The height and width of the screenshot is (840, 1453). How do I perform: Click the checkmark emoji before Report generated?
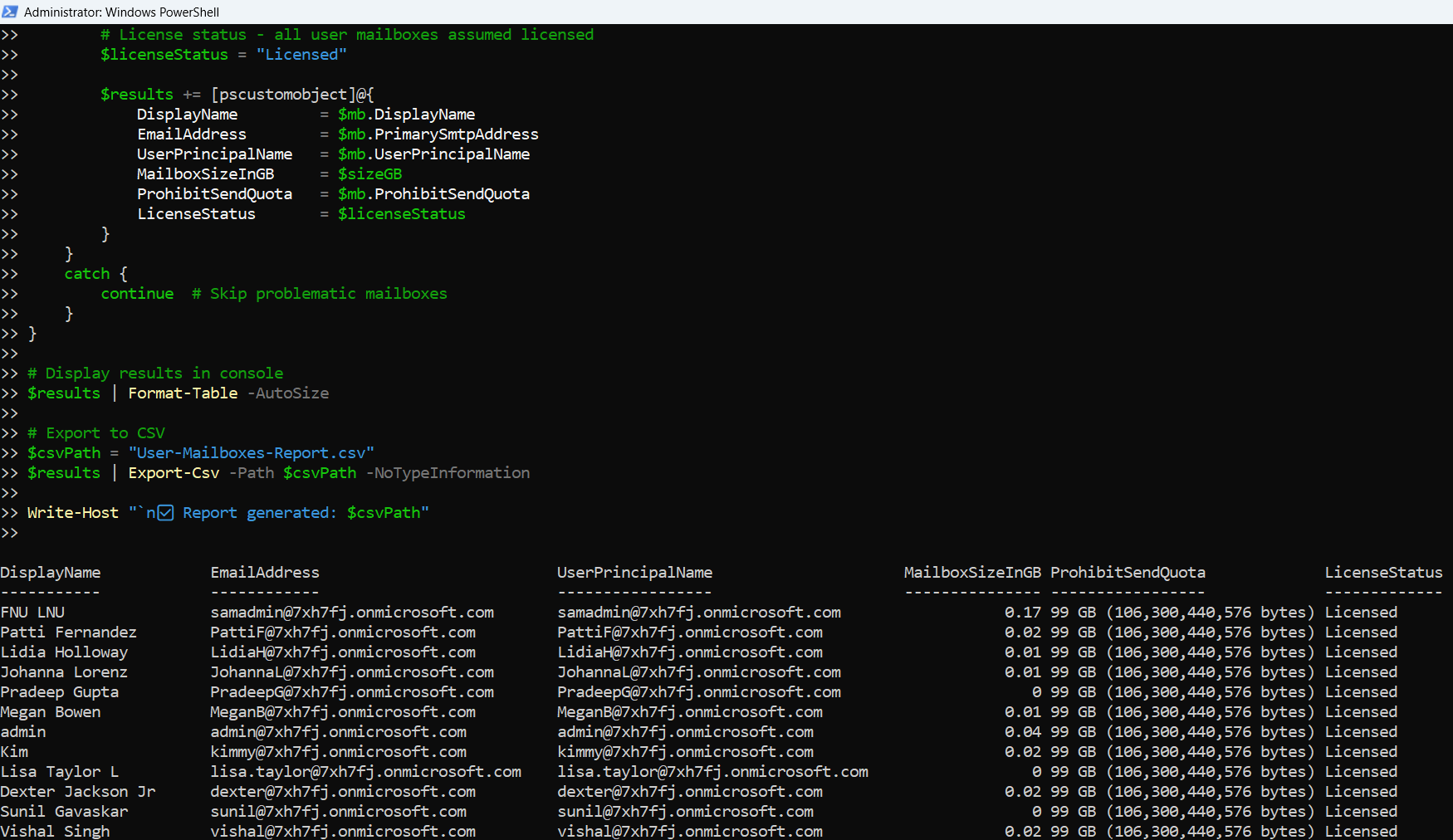point(165,513)
